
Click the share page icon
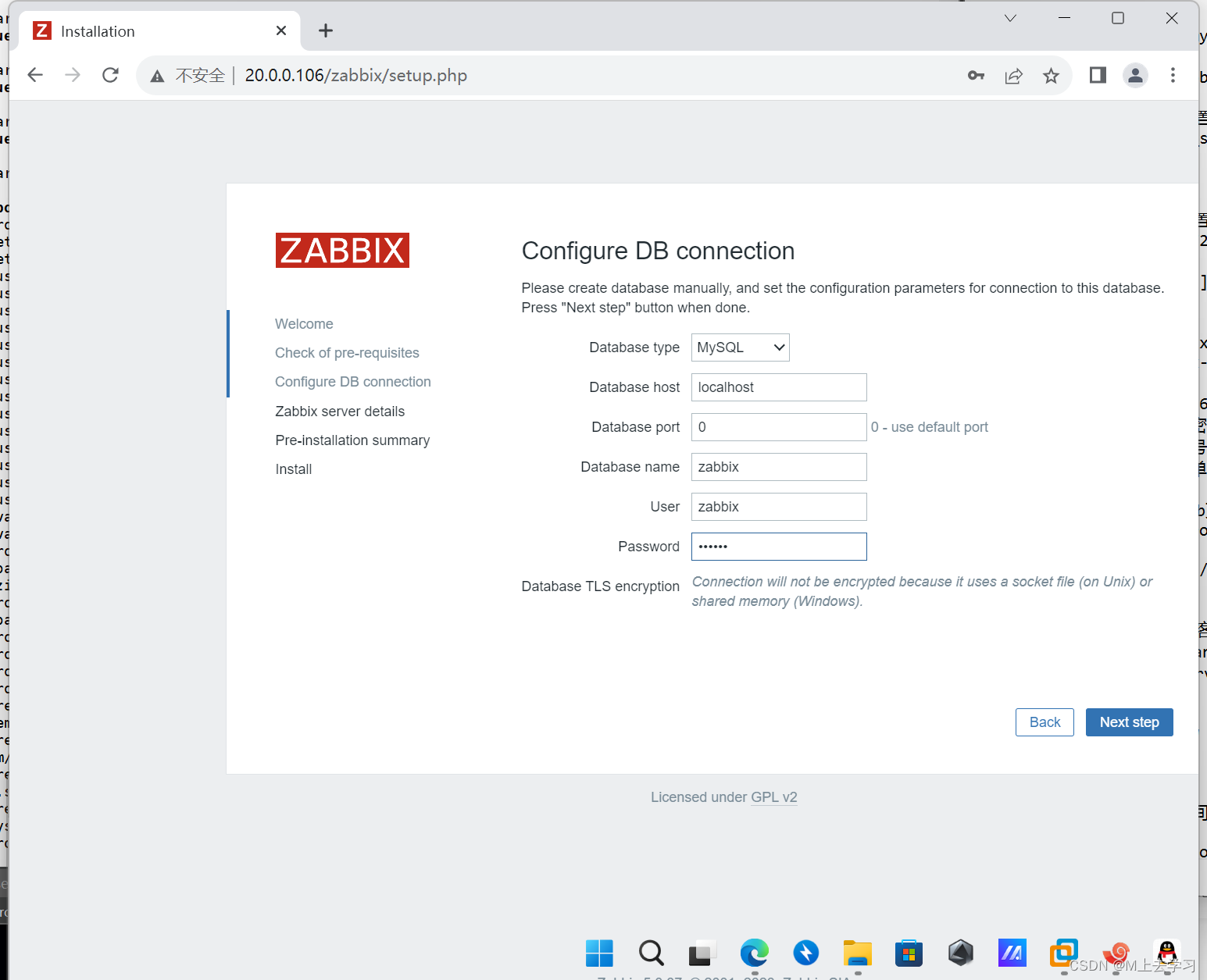(x=1013, y=76)
